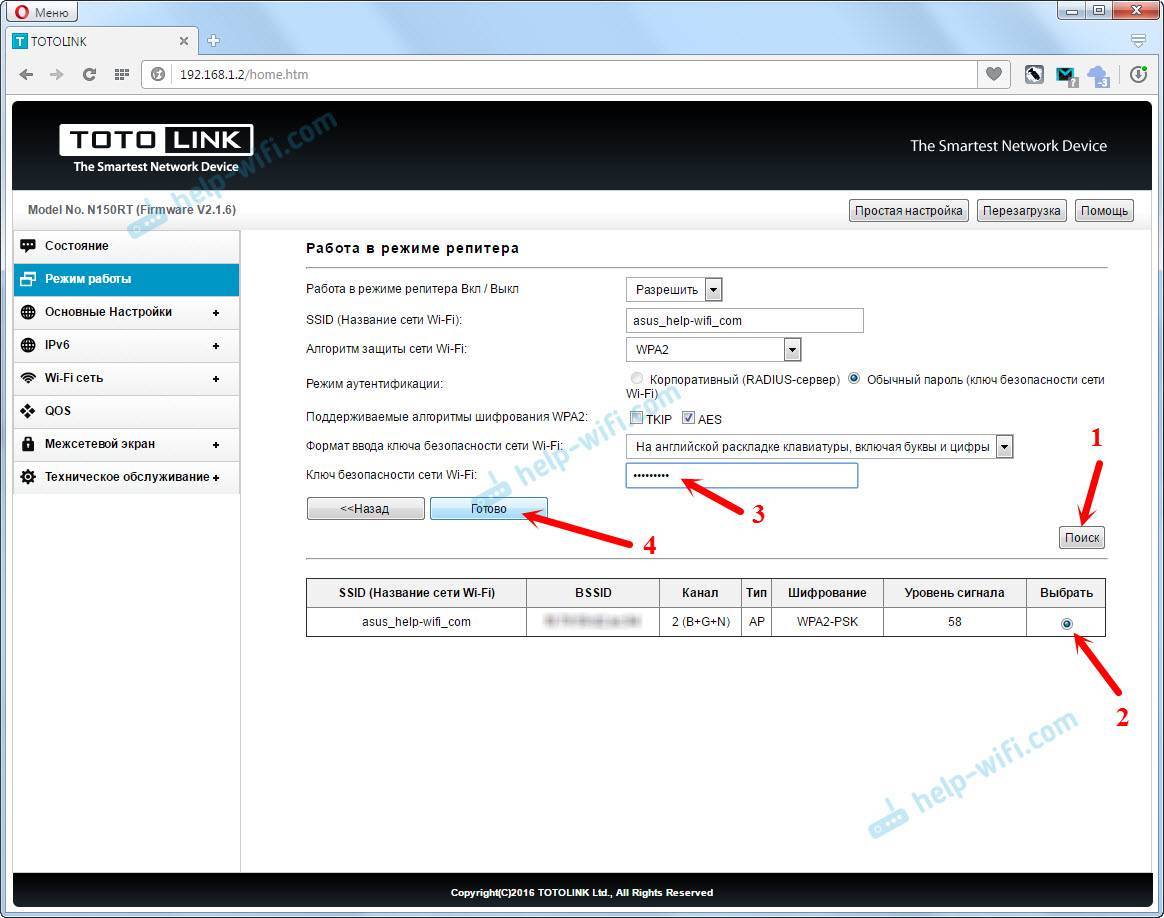Open the pen extension icon in toolbar
Screen dimensions: 1164x918
click(1034, 74)
